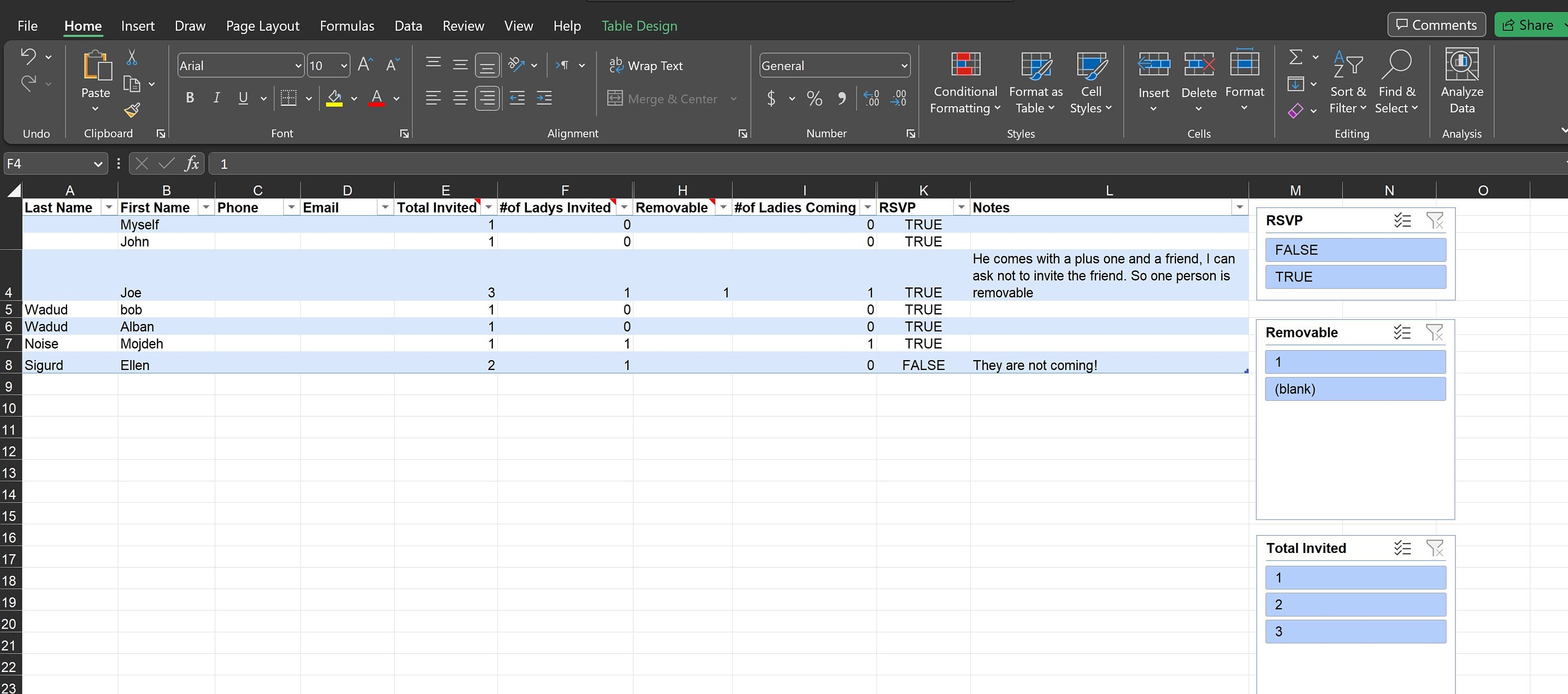Click the Paste clipboard icon
1568x694 pixels.
pyautogui.click(x=96, y=66)
